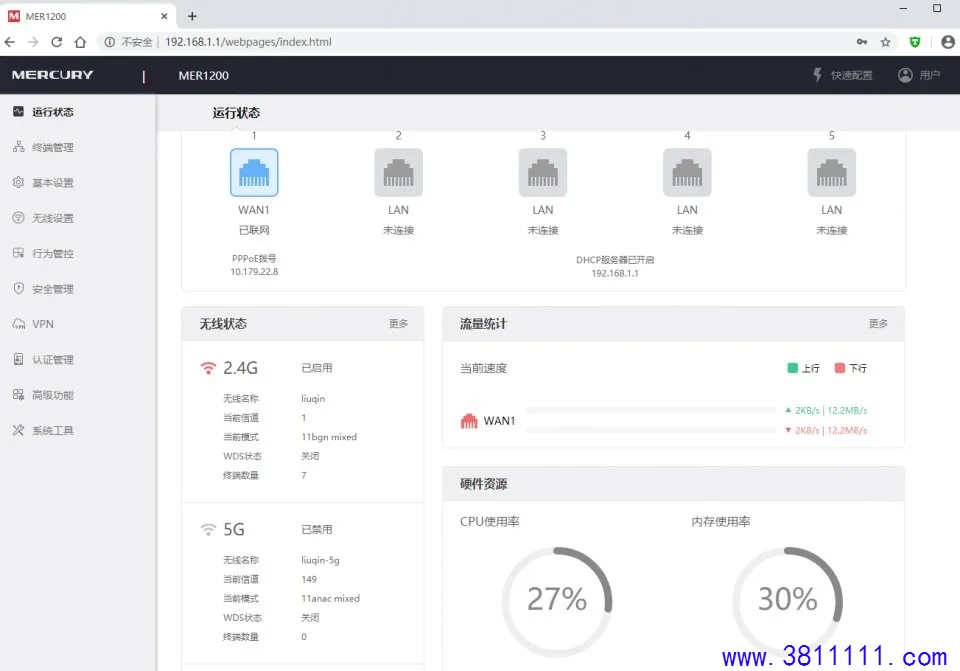
Task: Click the WAN1 download speed bar
Action: click(651, 430)
